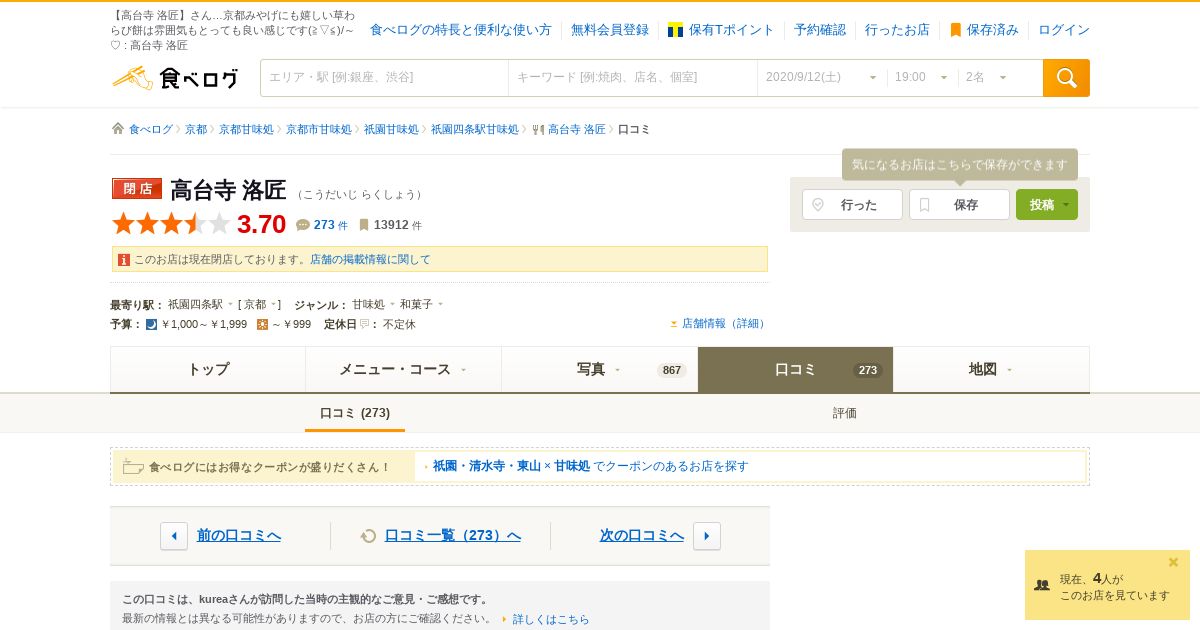The height and width of the screenshot is (630, 1200).
Task: Open the メニュー・コース tab
Action: click(403, 369)
